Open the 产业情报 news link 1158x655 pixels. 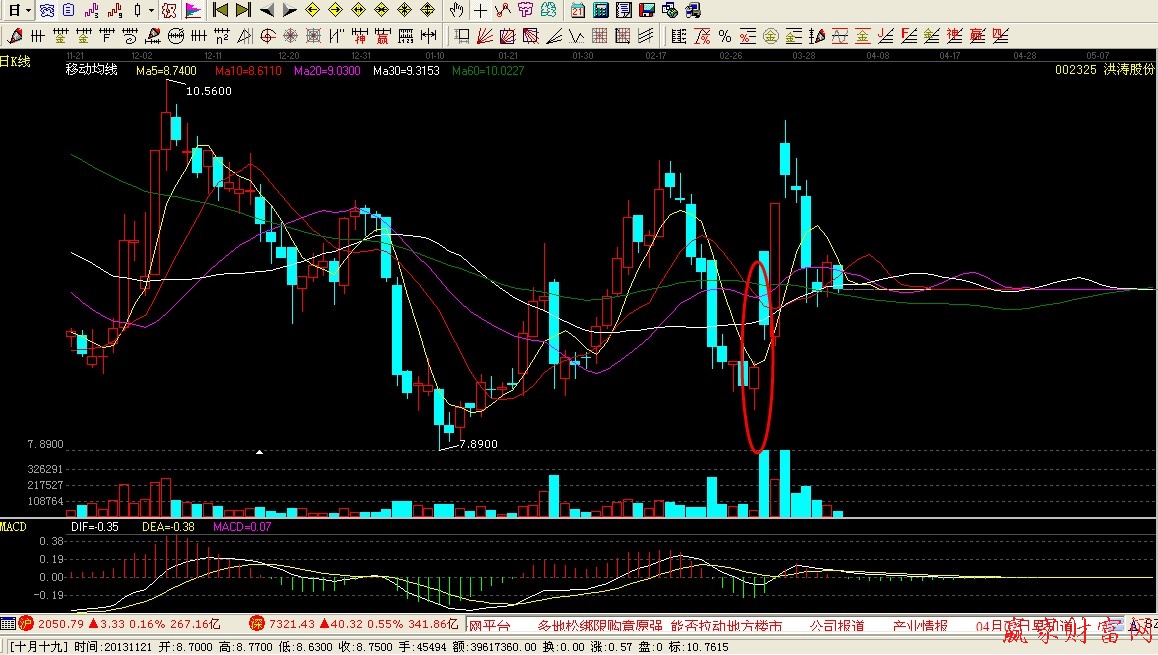[920, 625]
